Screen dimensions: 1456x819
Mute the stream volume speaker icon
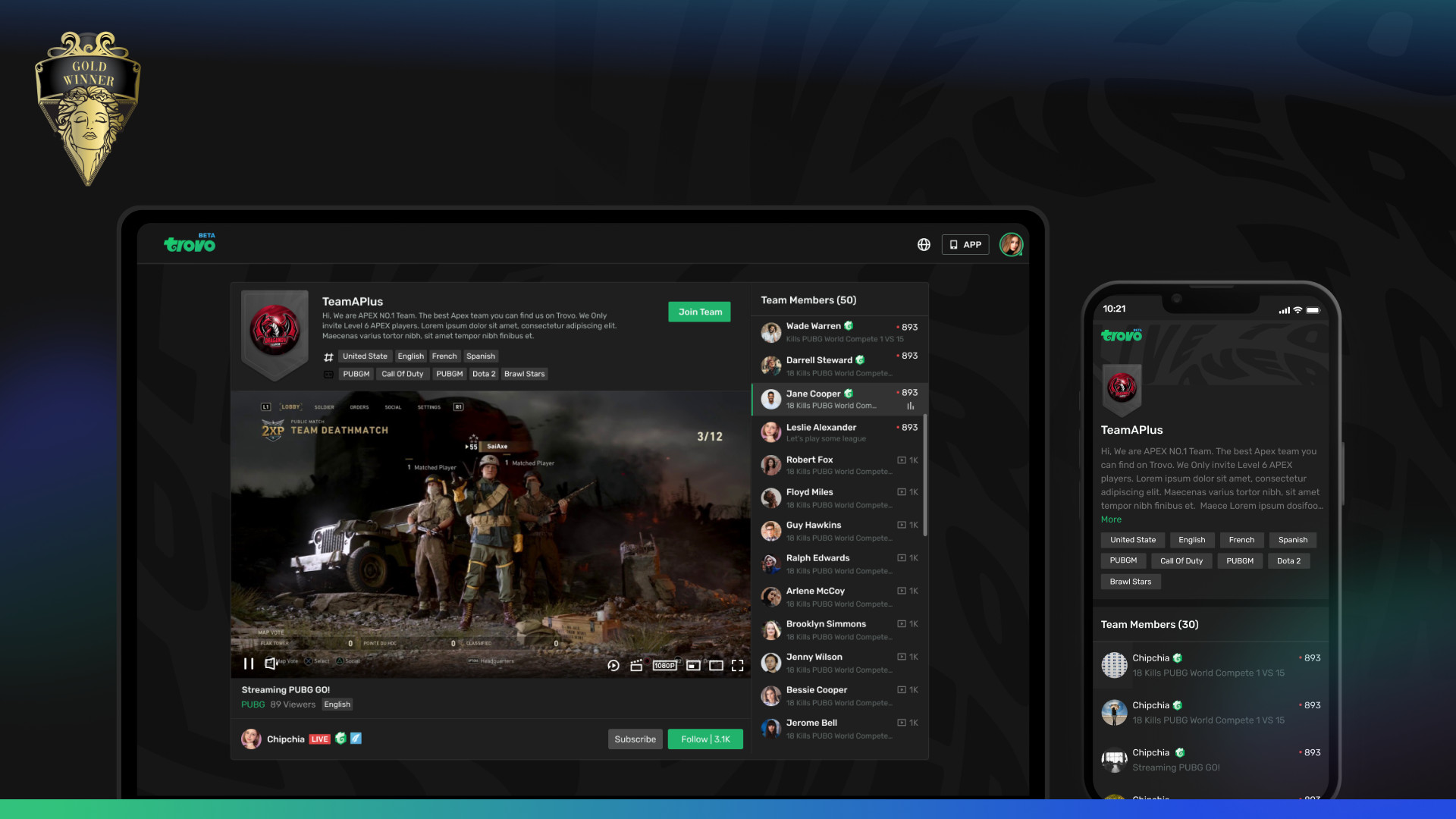270,664
